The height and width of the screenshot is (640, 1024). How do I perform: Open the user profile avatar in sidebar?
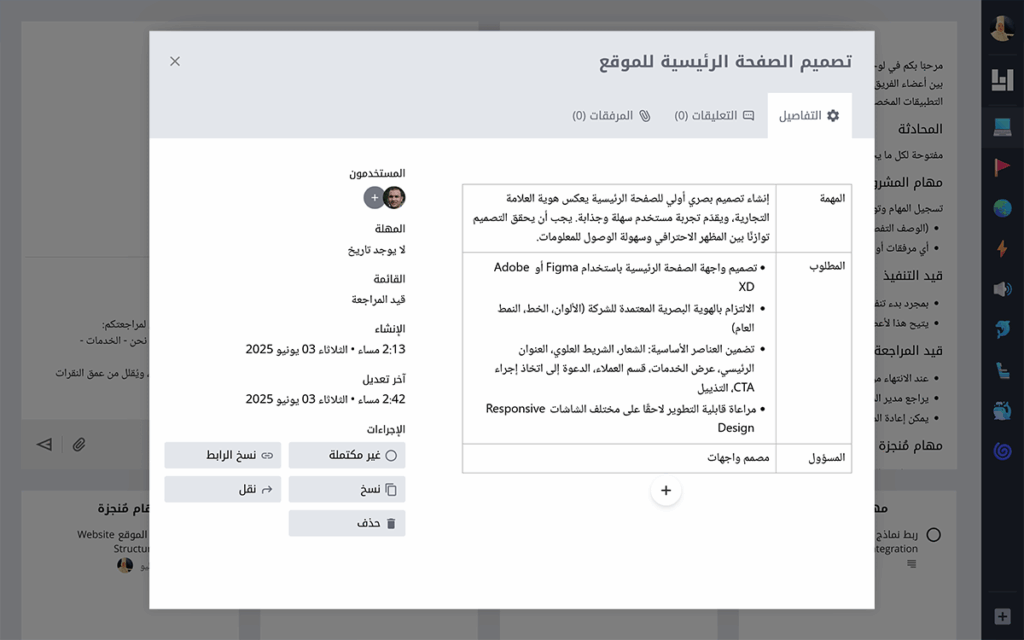tap(1002, 27)
